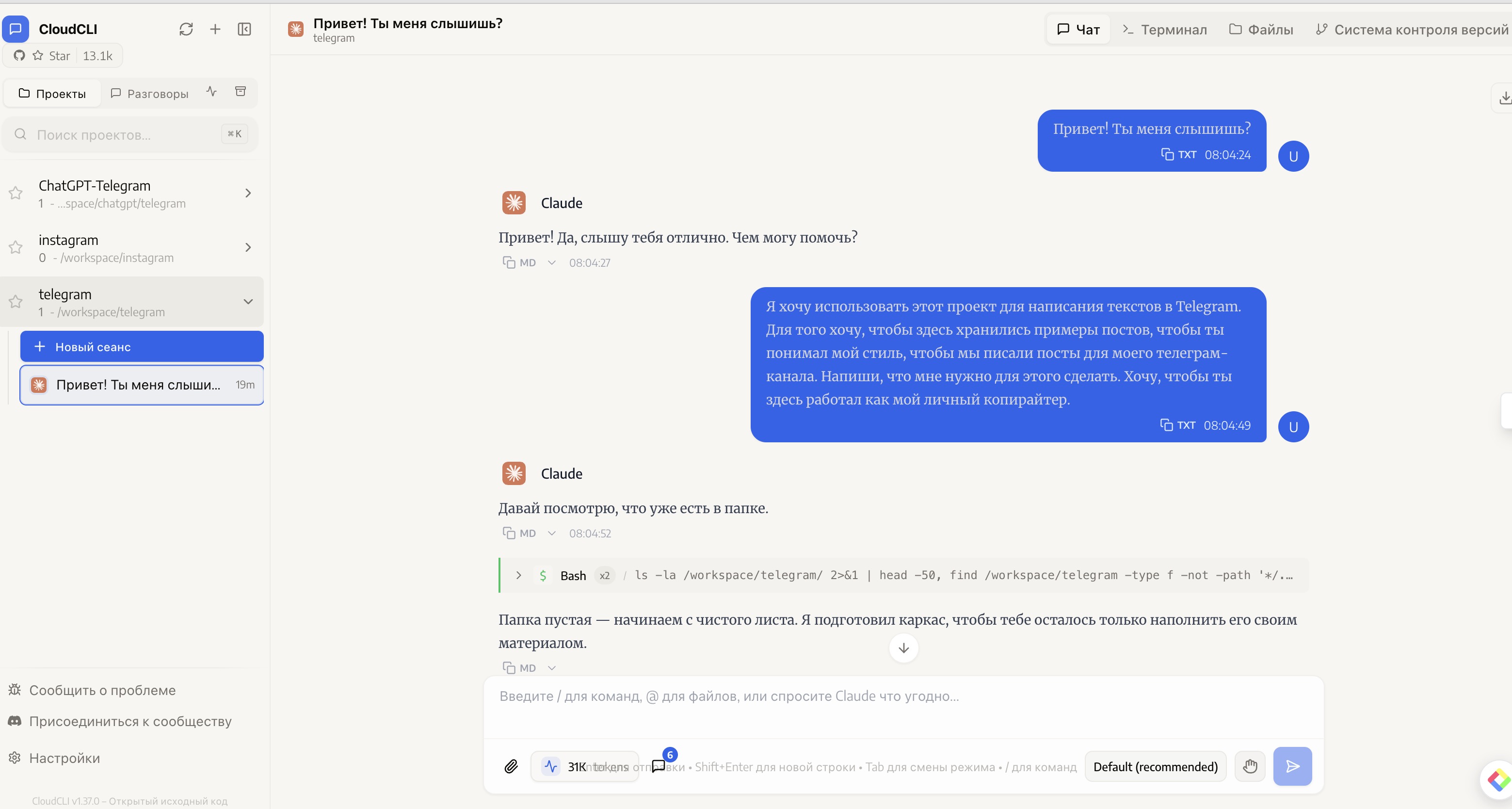Click the first message's user avatar U
The width and height of the screenshot is (1512, 809).
click(1294, 156)
